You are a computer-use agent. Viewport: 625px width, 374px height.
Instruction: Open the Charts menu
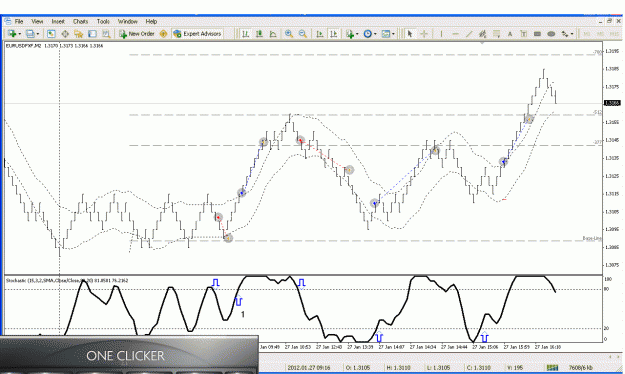[x=80, y=22]
